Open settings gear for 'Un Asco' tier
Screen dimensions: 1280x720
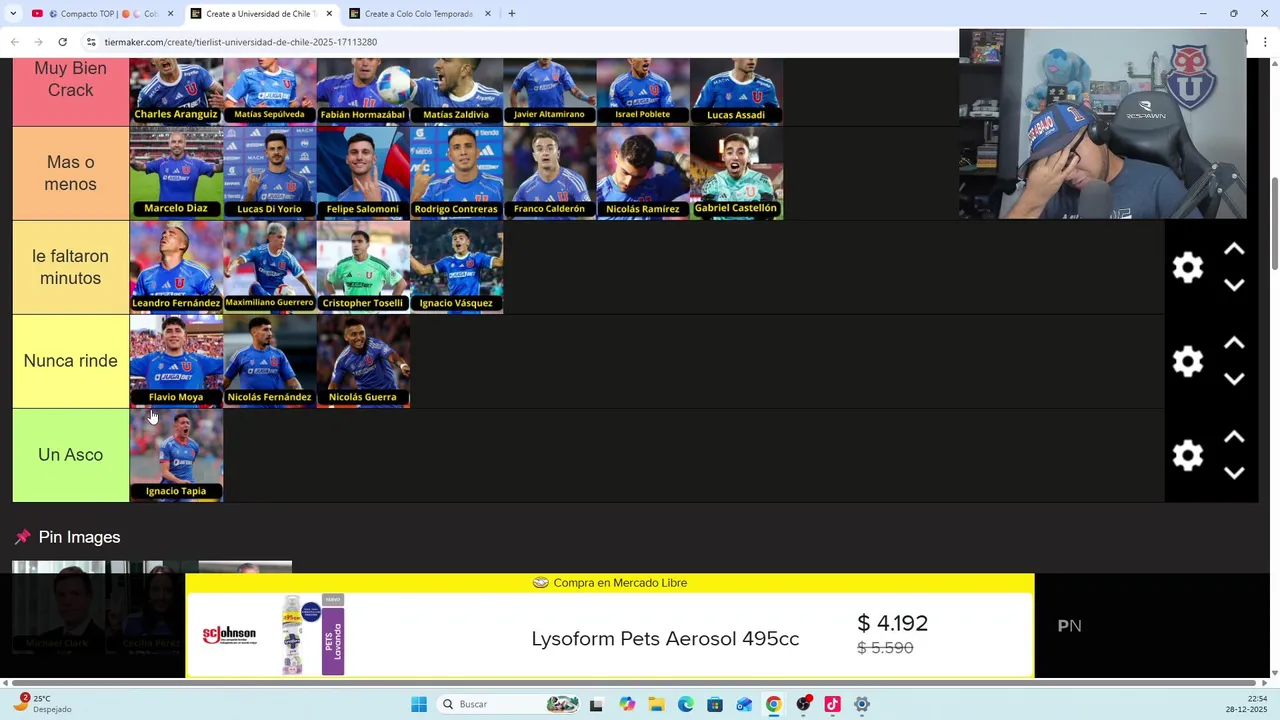1188,455
